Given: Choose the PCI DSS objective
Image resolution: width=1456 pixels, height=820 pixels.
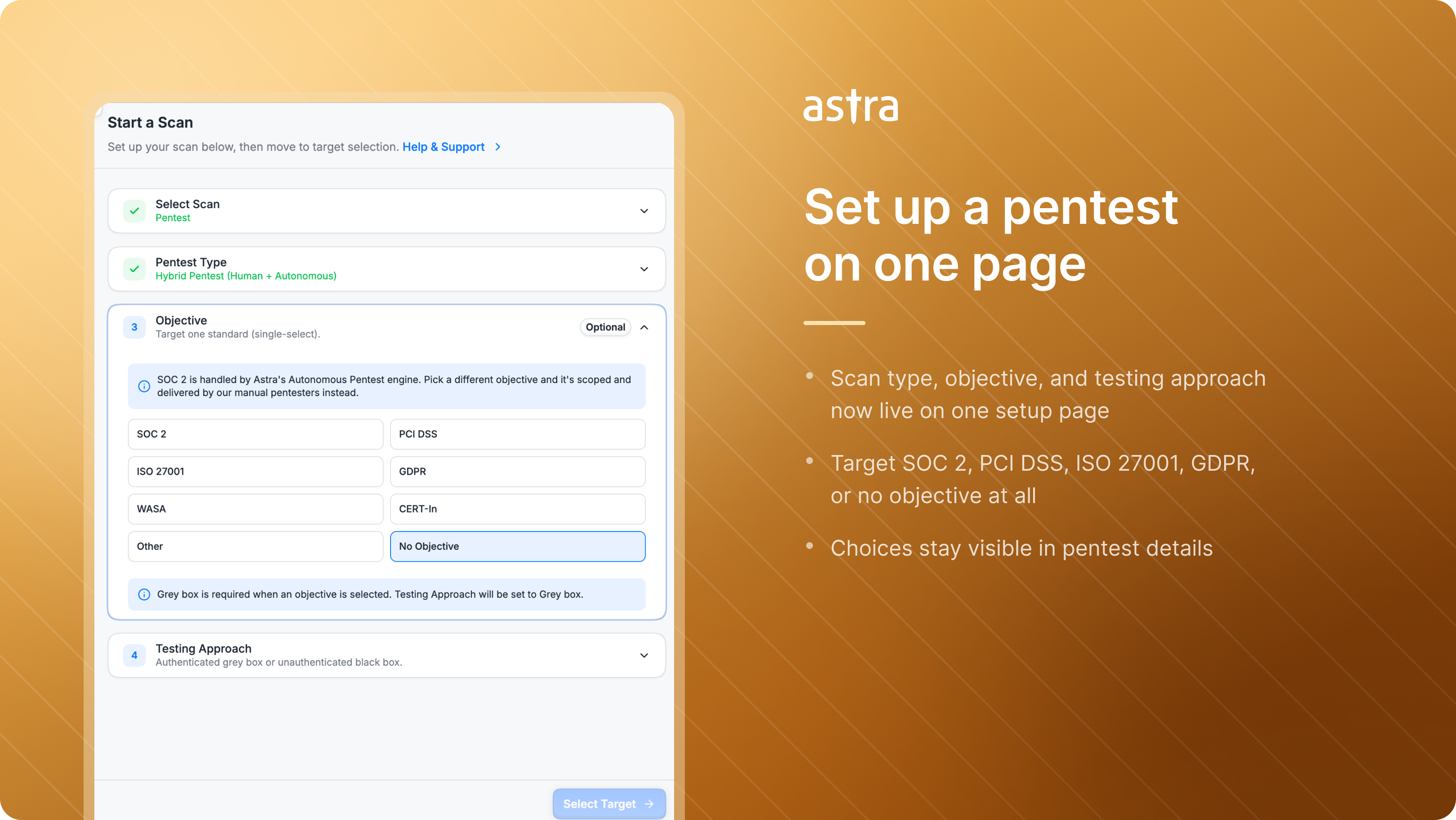Looking at the screenshot, I should click(x=518, y=434).
